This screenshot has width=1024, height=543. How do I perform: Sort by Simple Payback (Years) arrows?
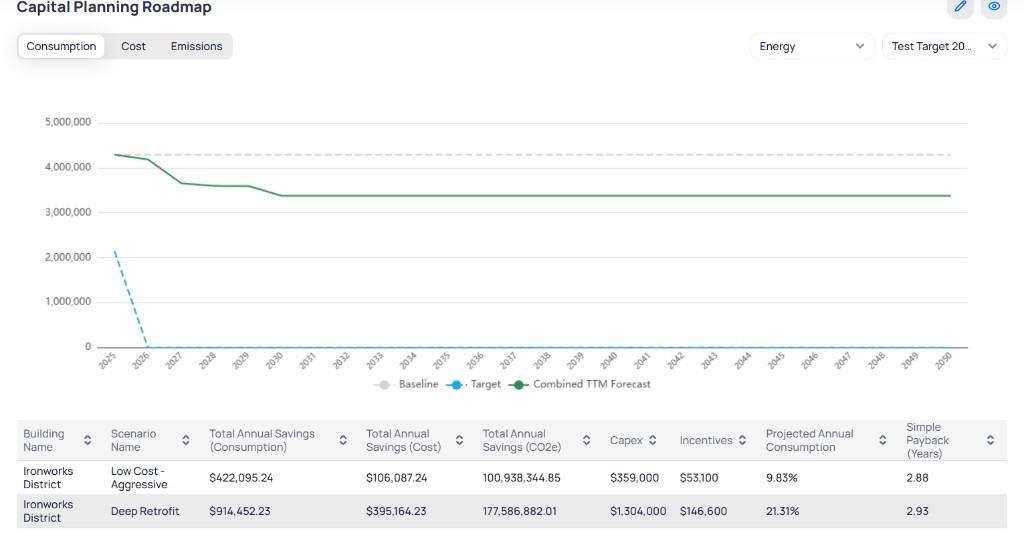(x=990, y=440)
